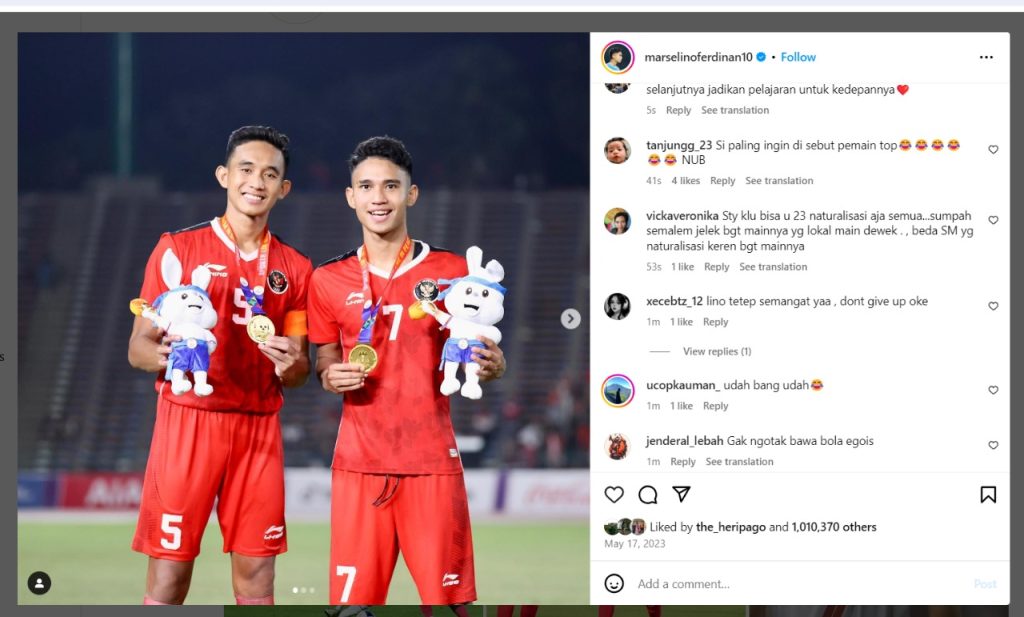View list of 1,010,370 others likes
Image resolution: width=1024 pixels, height=617 pixels.
(x=834, y=527)
